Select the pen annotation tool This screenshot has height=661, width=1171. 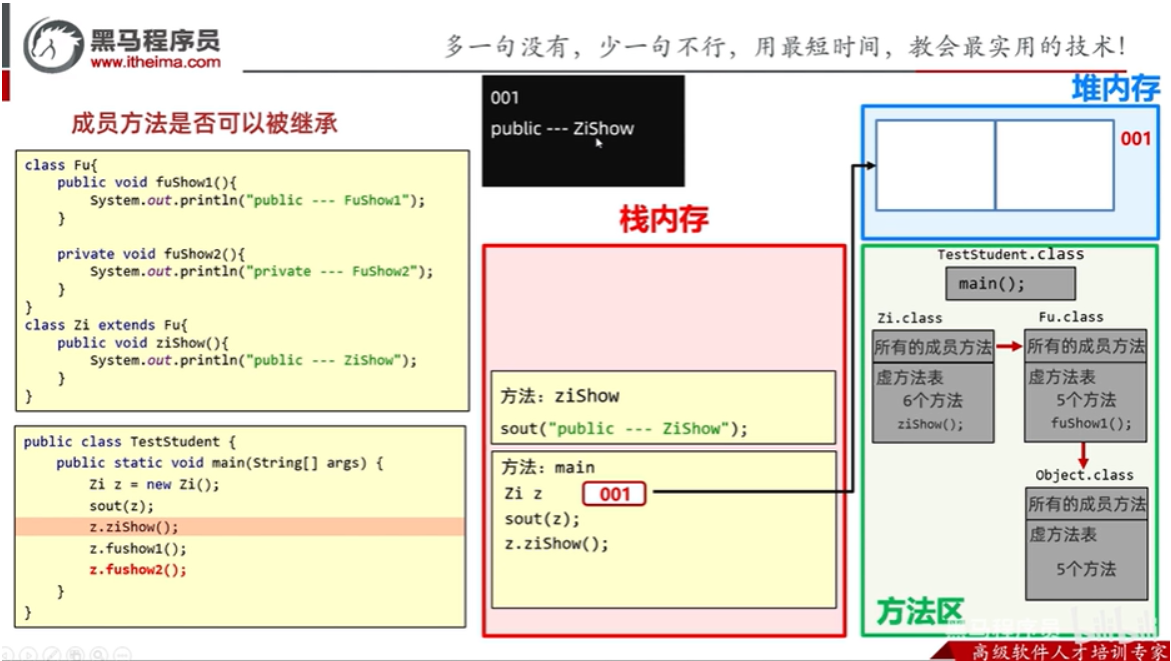point(51,655)
